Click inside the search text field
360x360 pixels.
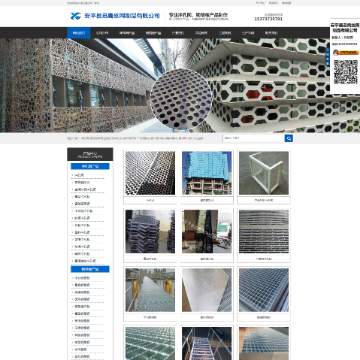(253, 138)
